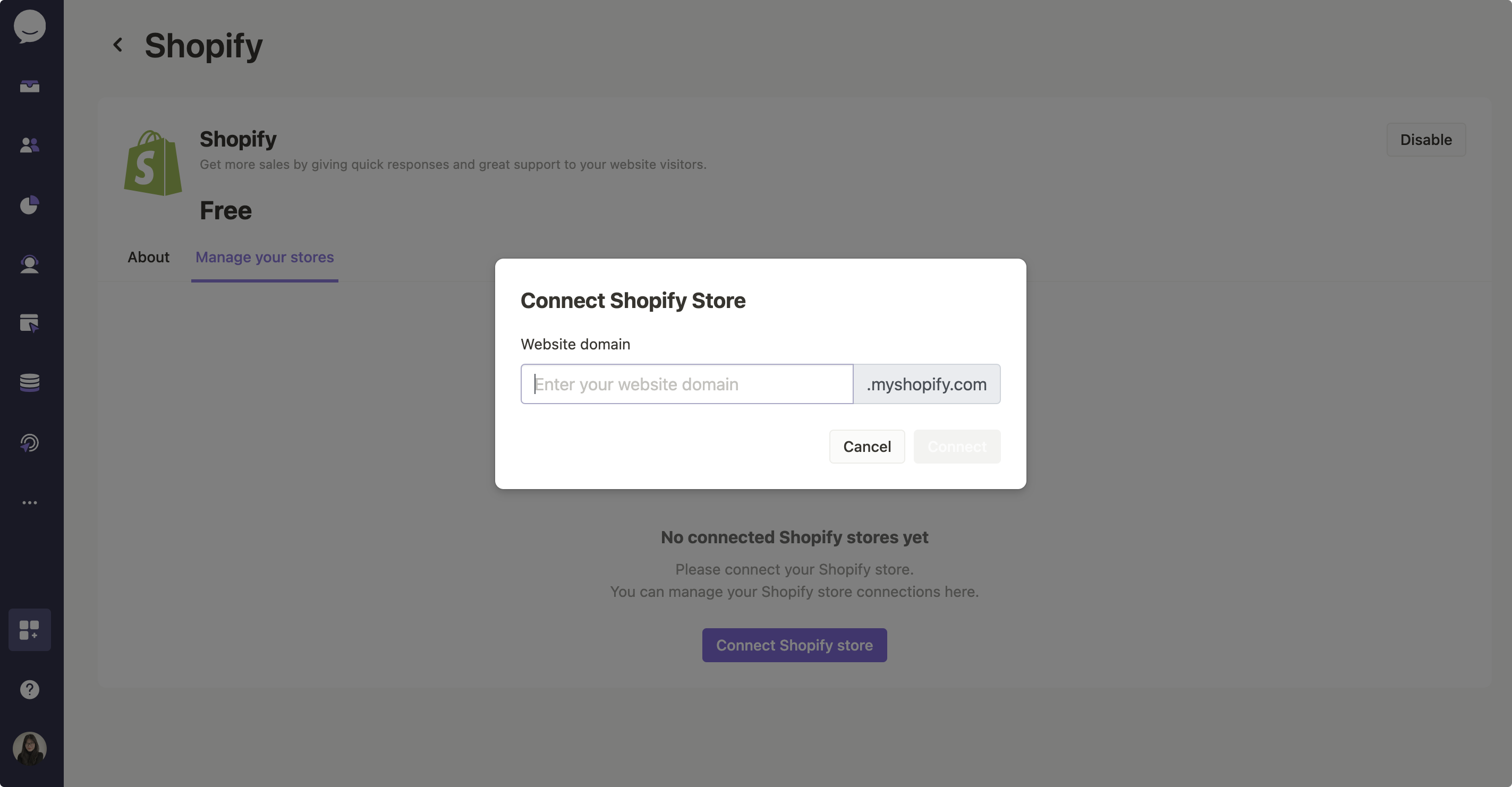Open the Operators section
The image size is (1512, 787).
tap(29, 264)
